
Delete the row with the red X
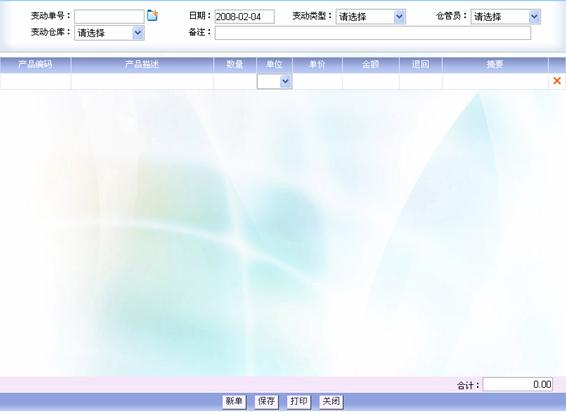(557, 81)
